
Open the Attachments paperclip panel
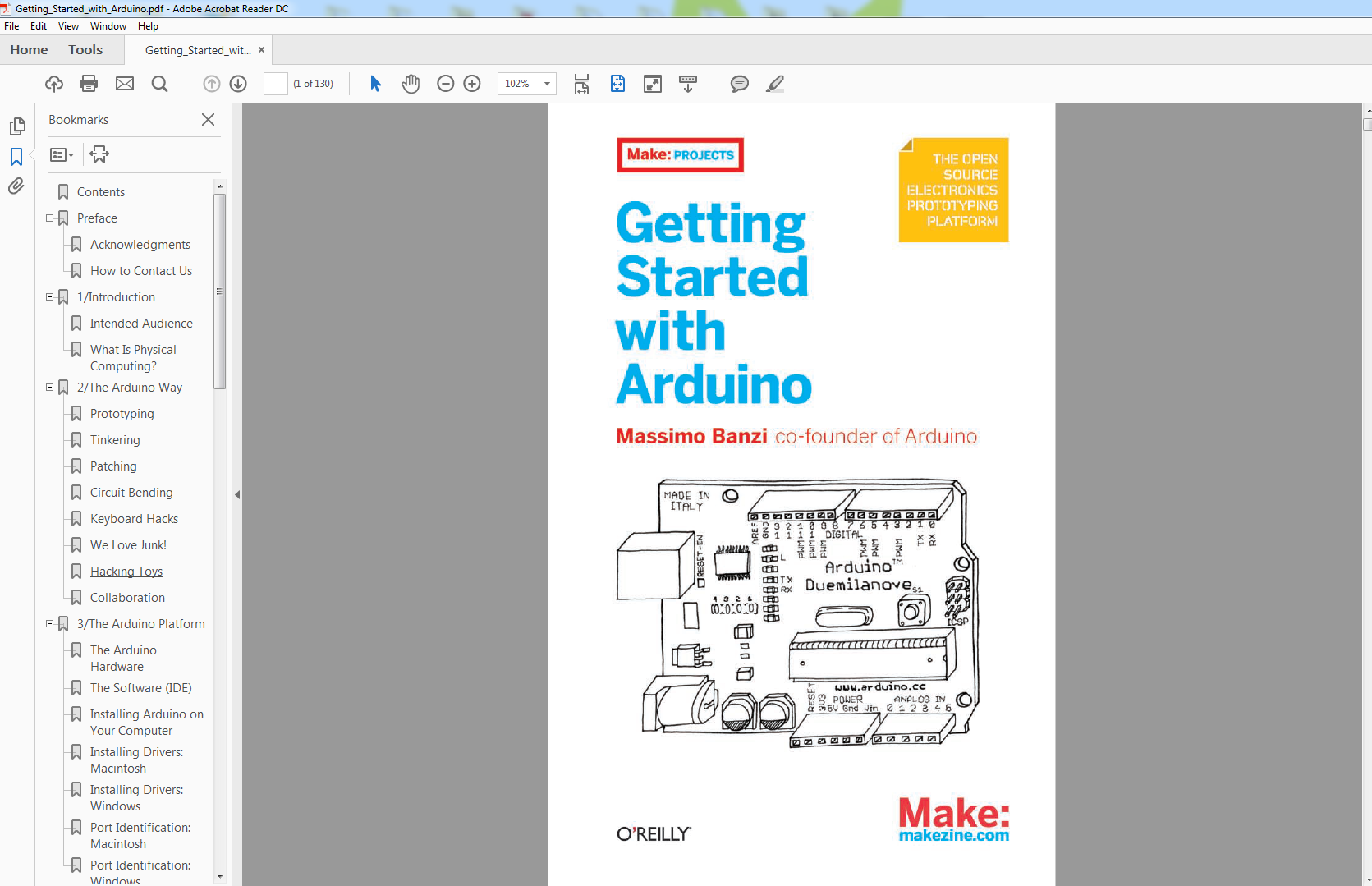click(x=16, y=186)
